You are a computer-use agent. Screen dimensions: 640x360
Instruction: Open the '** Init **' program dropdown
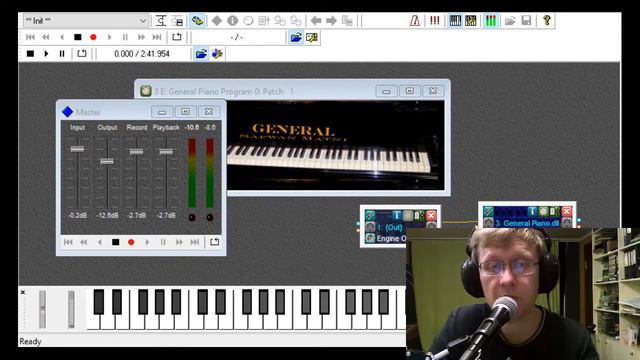(x=85, y=20)
